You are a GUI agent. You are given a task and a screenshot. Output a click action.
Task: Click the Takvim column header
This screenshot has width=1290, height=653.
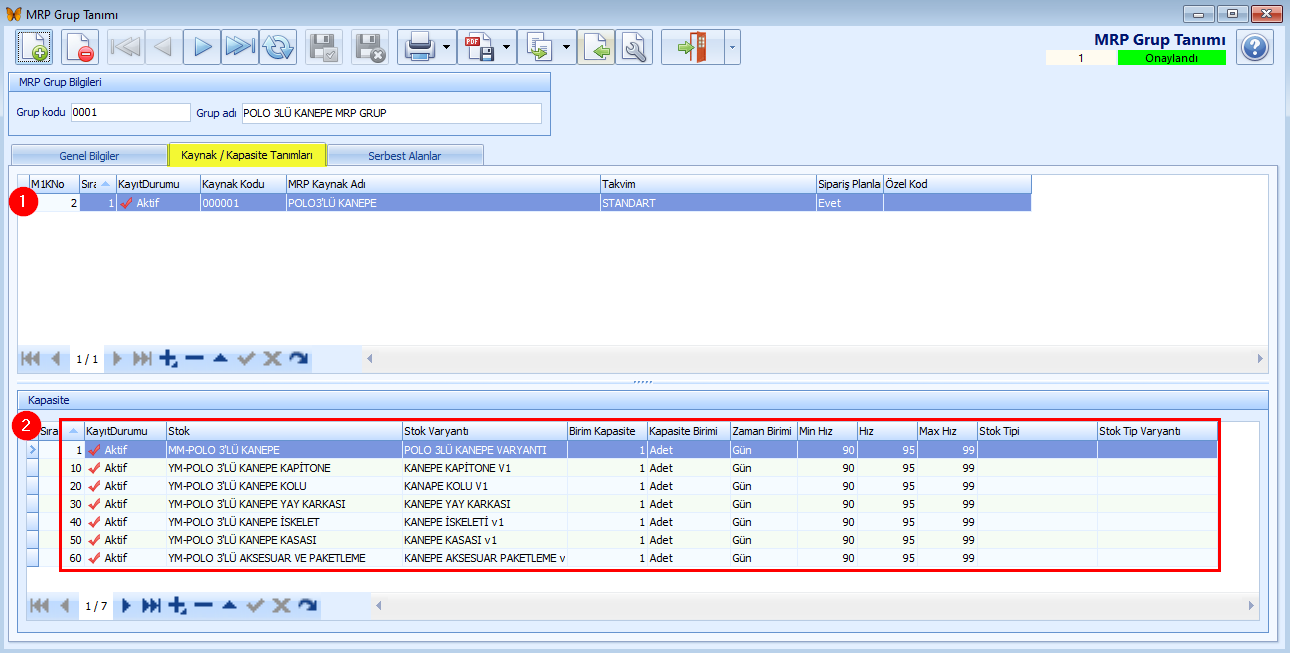click(707, 184)
